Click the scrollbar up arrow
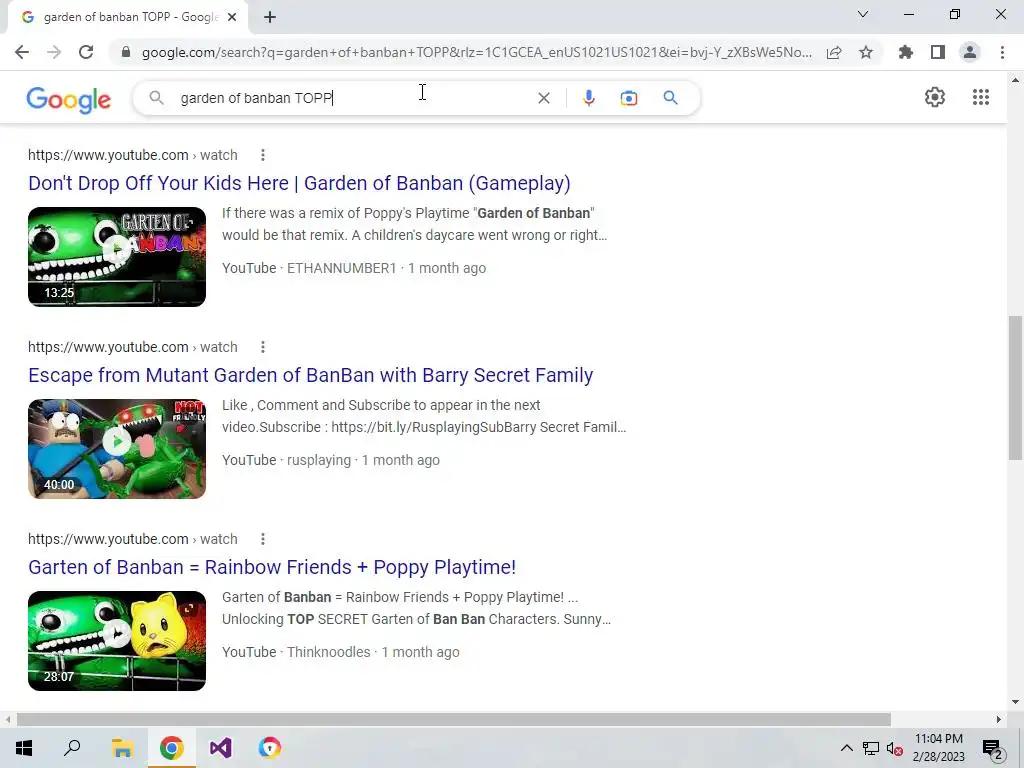The width and height of the screenshot is (1024, 768). coord(1015,80)
